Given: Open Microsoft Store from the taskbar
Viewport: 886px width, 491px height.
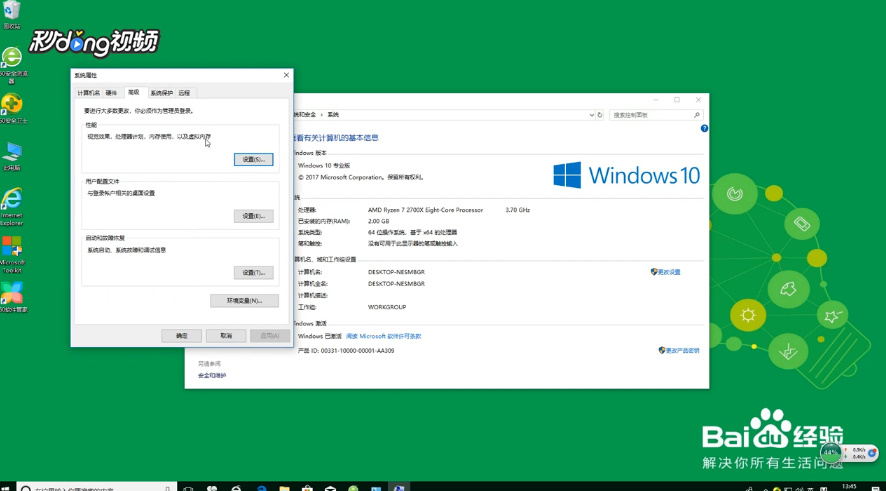Looking at the screenshot, I should click(x=307, y=488).
